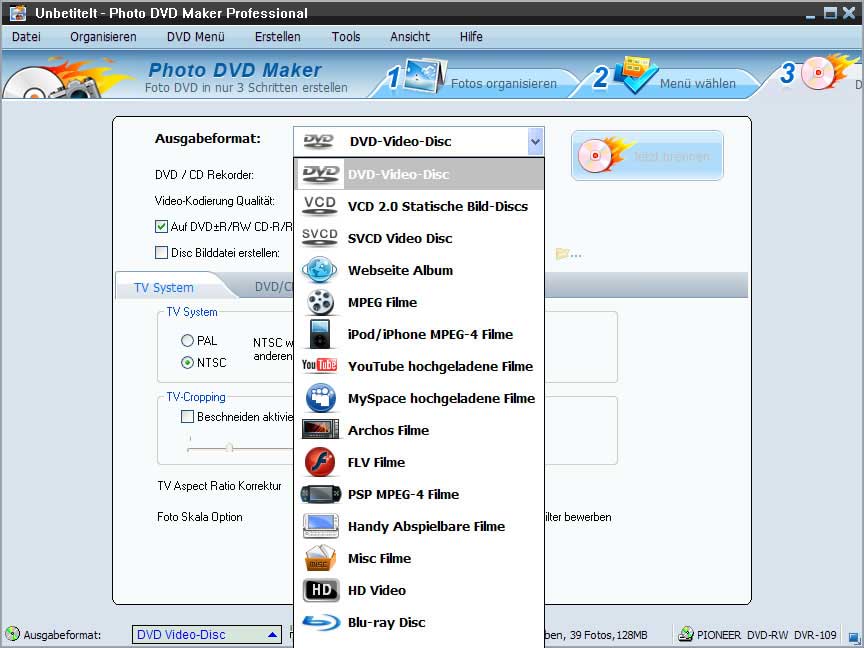Click the PSP console icon
Image resolution: width=864 pixels, height=648 pixels.
point(321,494)
